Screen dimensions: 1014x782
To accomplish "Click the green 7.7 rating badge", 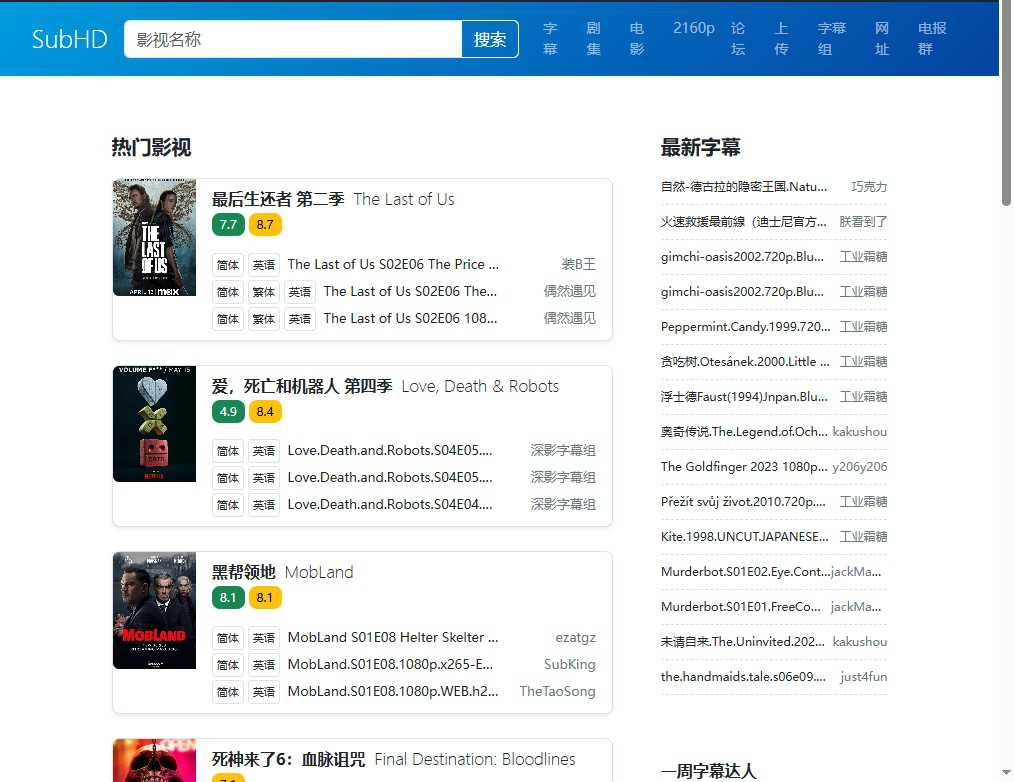I will coord(228,225).
